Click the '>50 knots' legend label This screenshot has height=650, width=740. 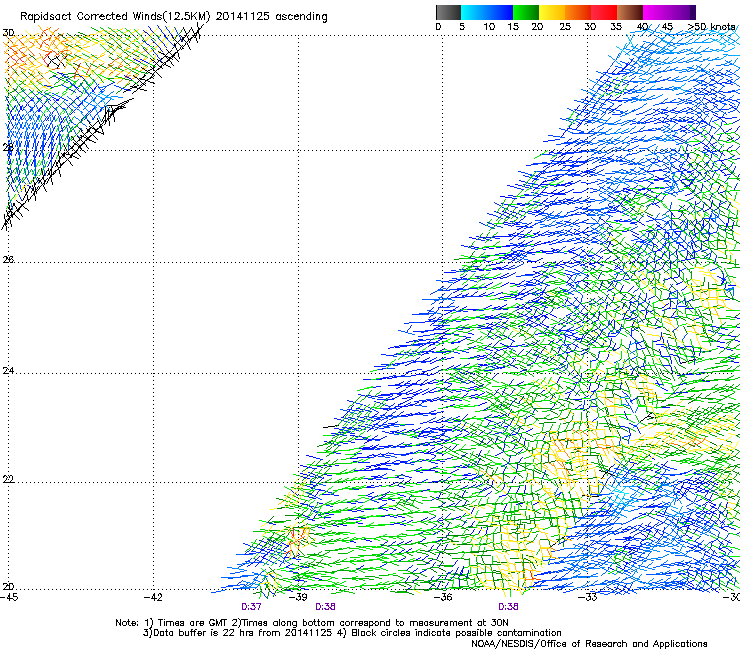click(711, 27)
